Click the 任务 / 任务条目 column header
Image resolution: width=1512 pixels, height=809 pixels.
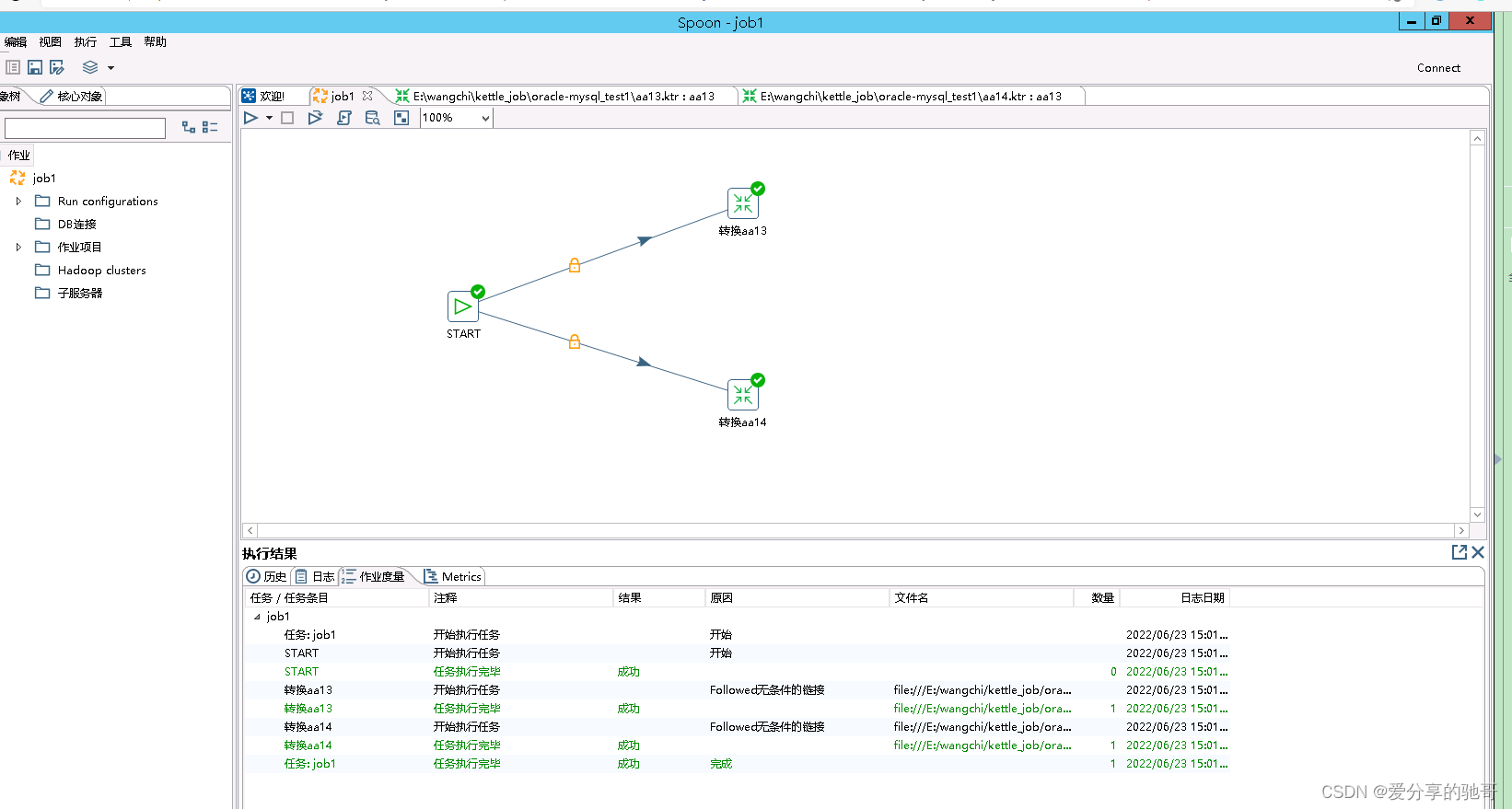point(337,598)
